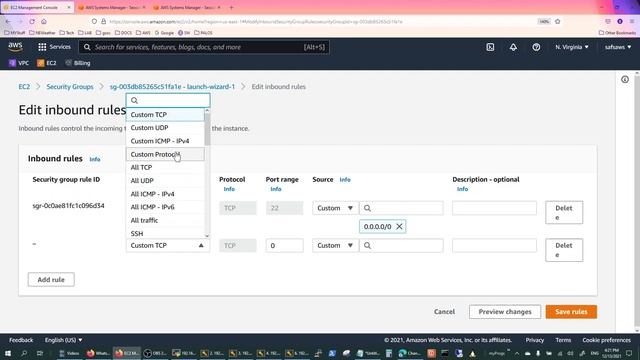Cancel editing inbound rules
Screen dimensions: 640x360
444,311
